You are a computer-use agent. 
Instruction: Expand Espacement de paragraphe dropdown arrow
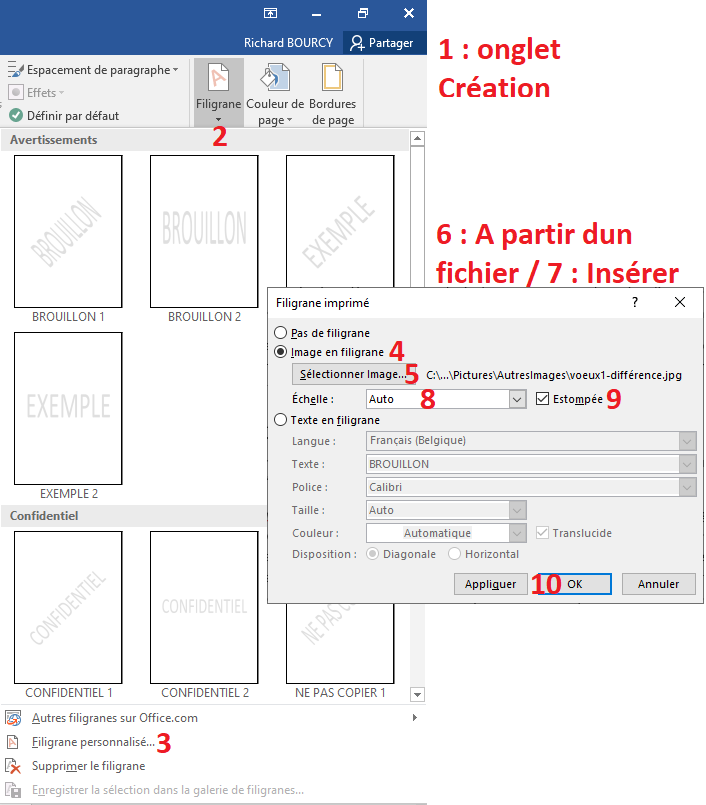click(176, 70)
